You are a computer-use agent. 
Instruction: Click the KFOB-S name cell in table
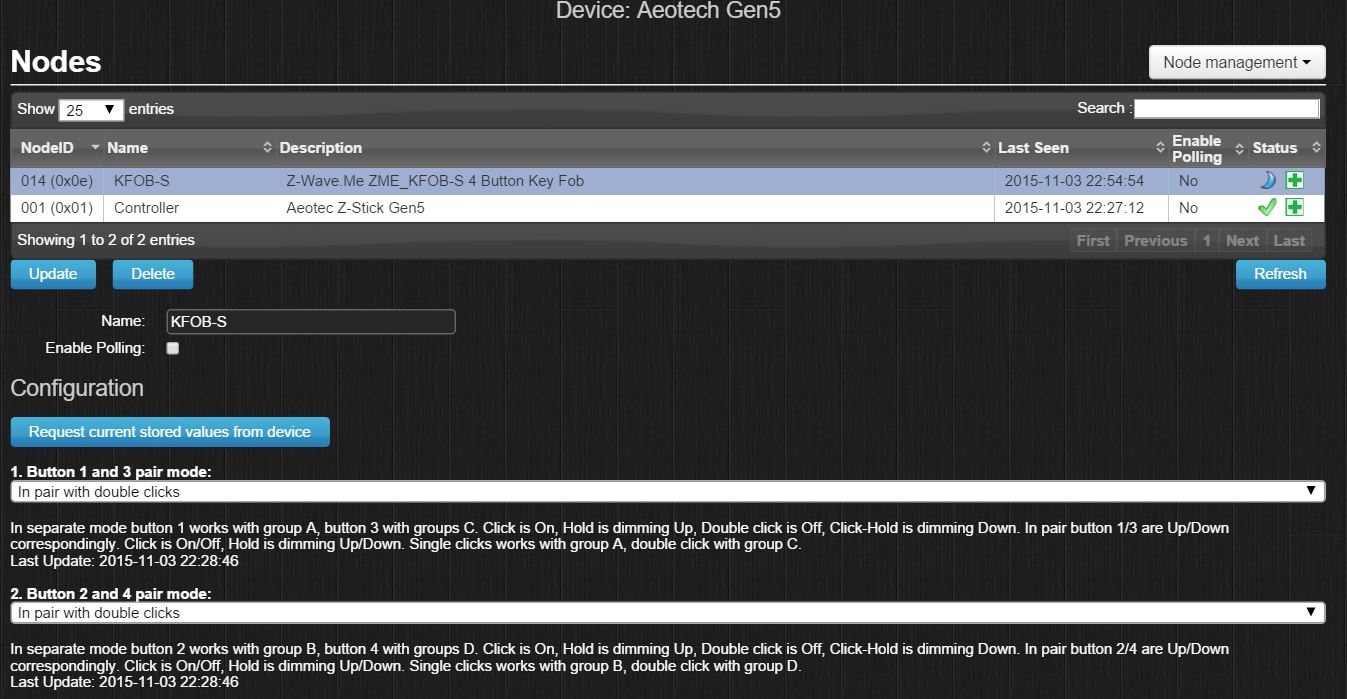[189, 181]
